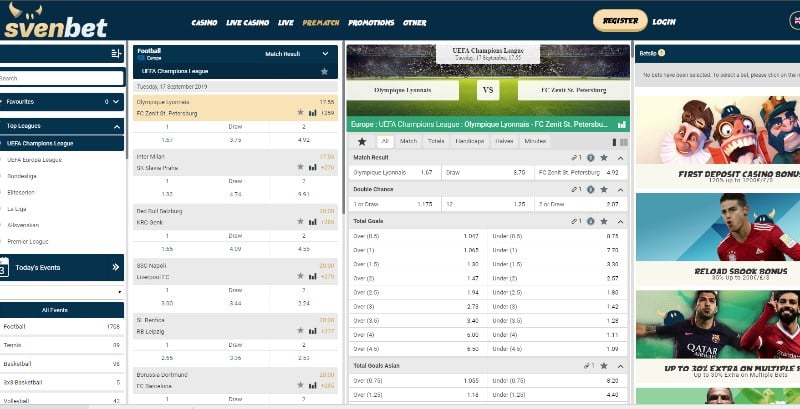Collapse the Match Result market section
Viewport: 800px width, 409px height.
pyautogui.click(x=620, y=158)
